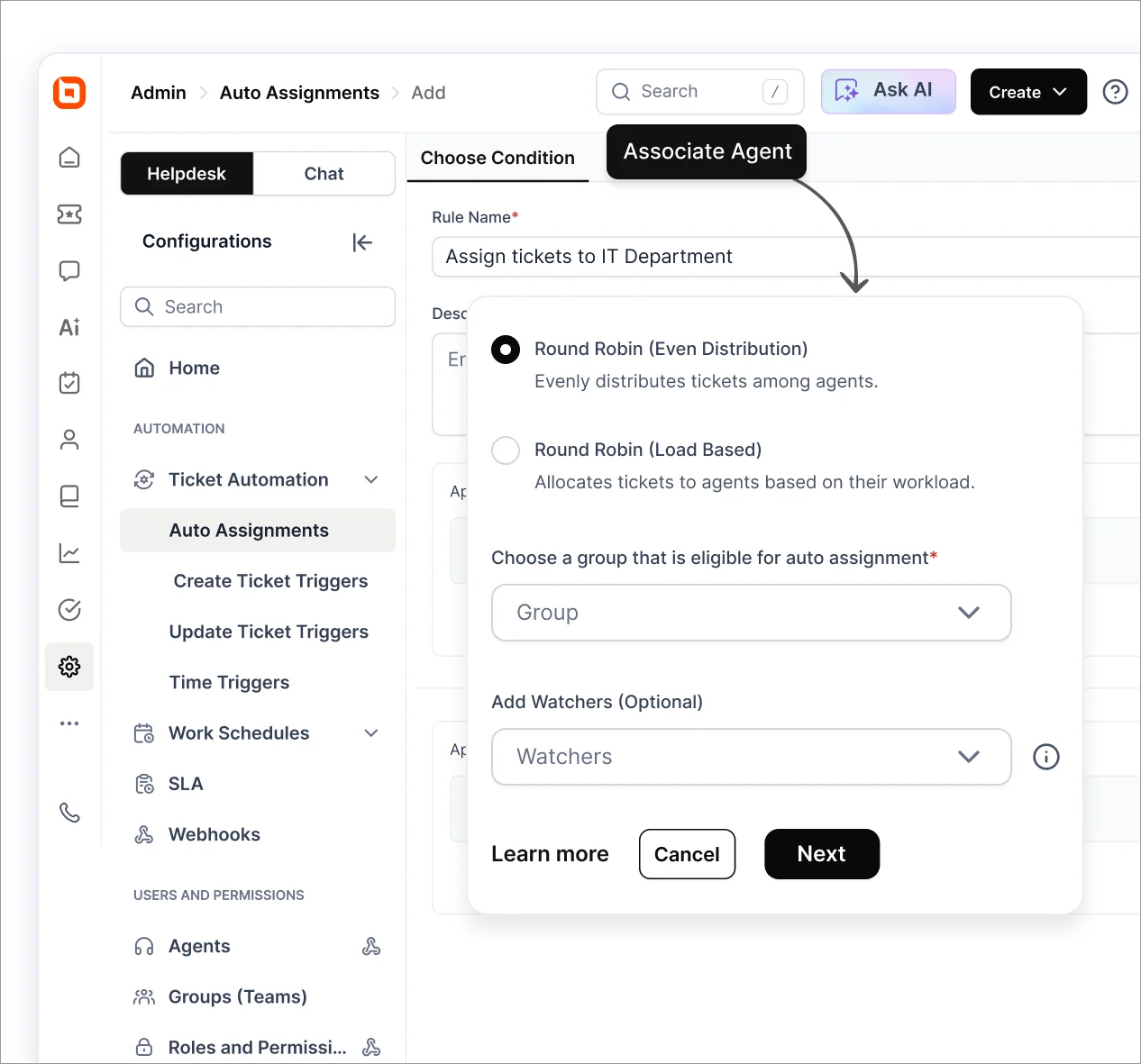1141x1064 pixels.
Task: Open the knowledge base book icon
Action: tap(69, 496)
